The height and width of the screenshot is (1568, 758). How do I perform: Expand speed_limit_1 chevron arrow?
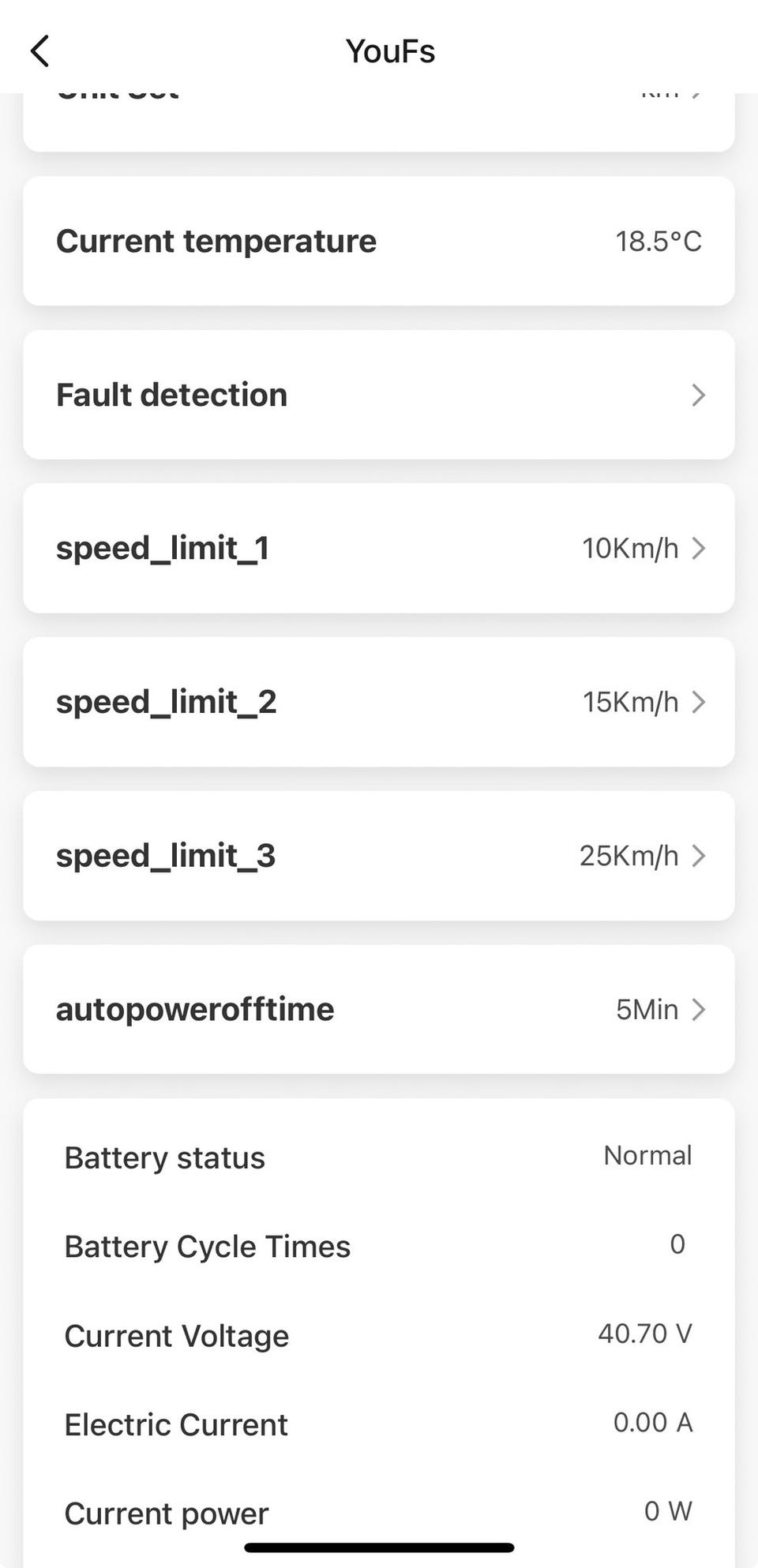(x=697, y=548)
